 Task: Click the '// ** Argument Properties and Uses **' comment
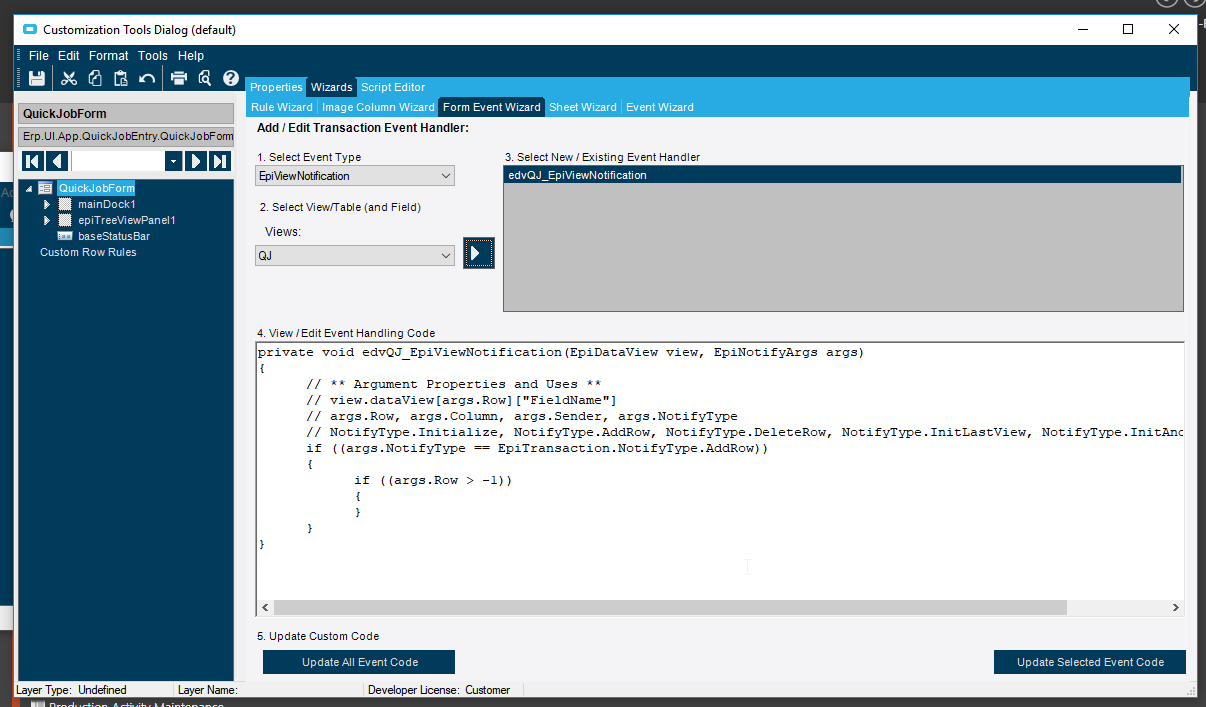click(x=453, y=384)
